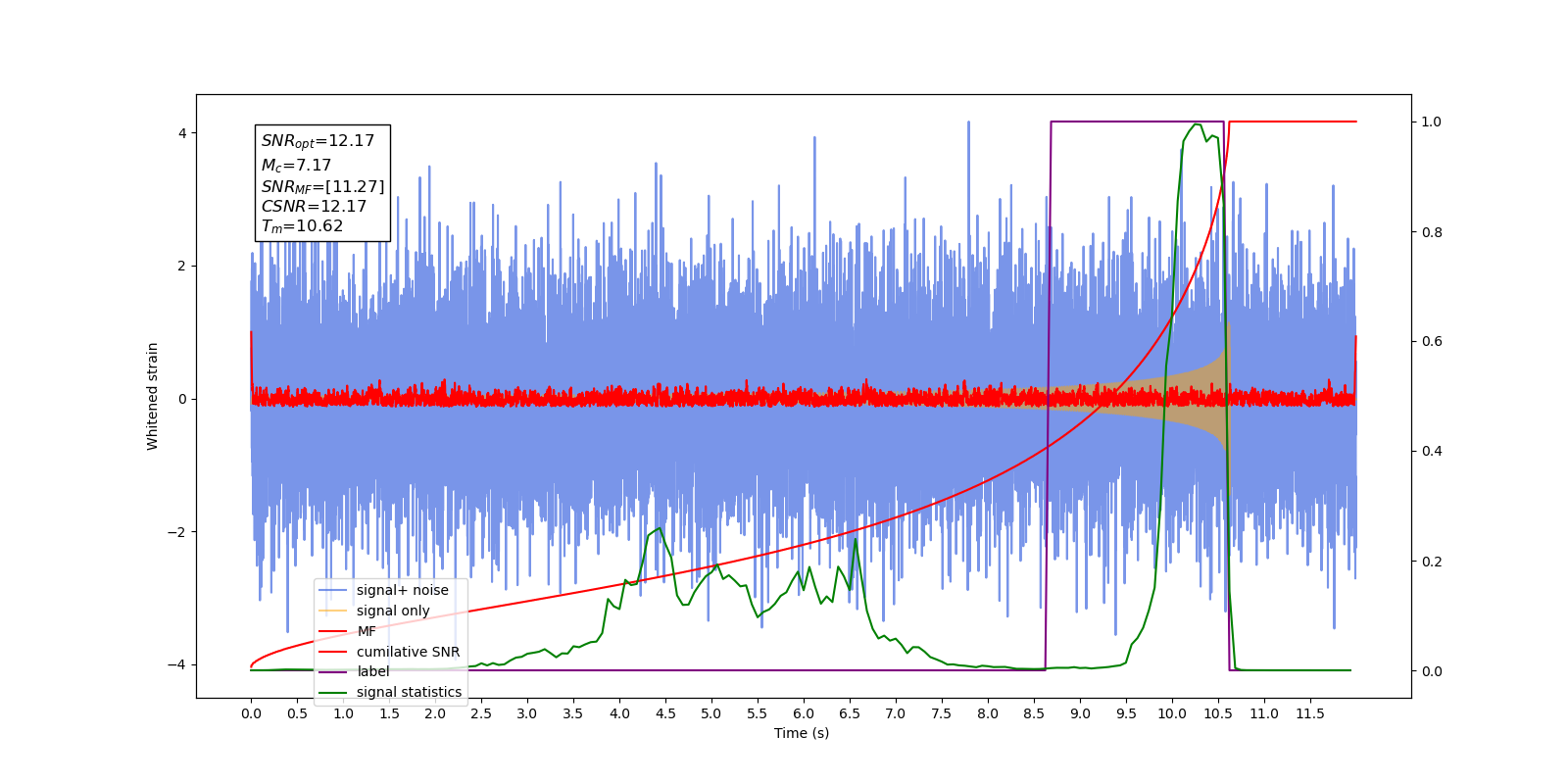Click the green line swatch for signal statistics

coord(333,693)
